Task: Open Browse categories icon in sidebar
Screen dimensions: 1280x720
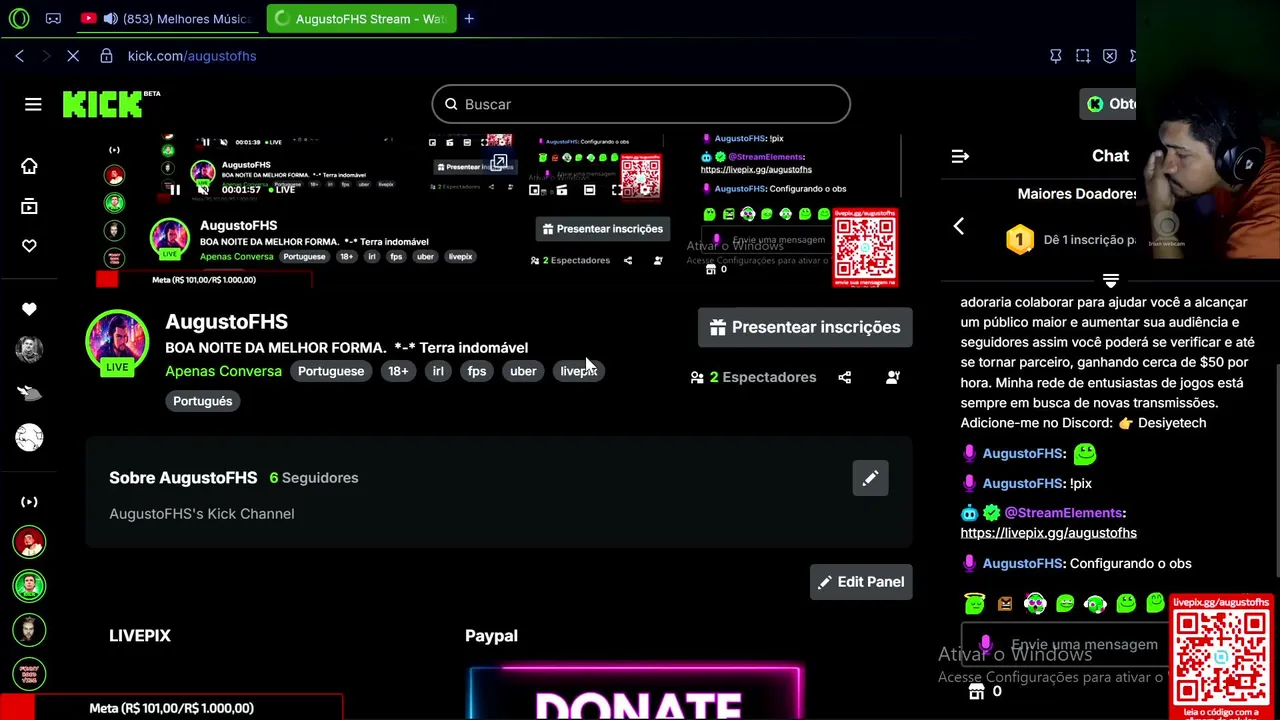Action: click(x=29, y=206)
